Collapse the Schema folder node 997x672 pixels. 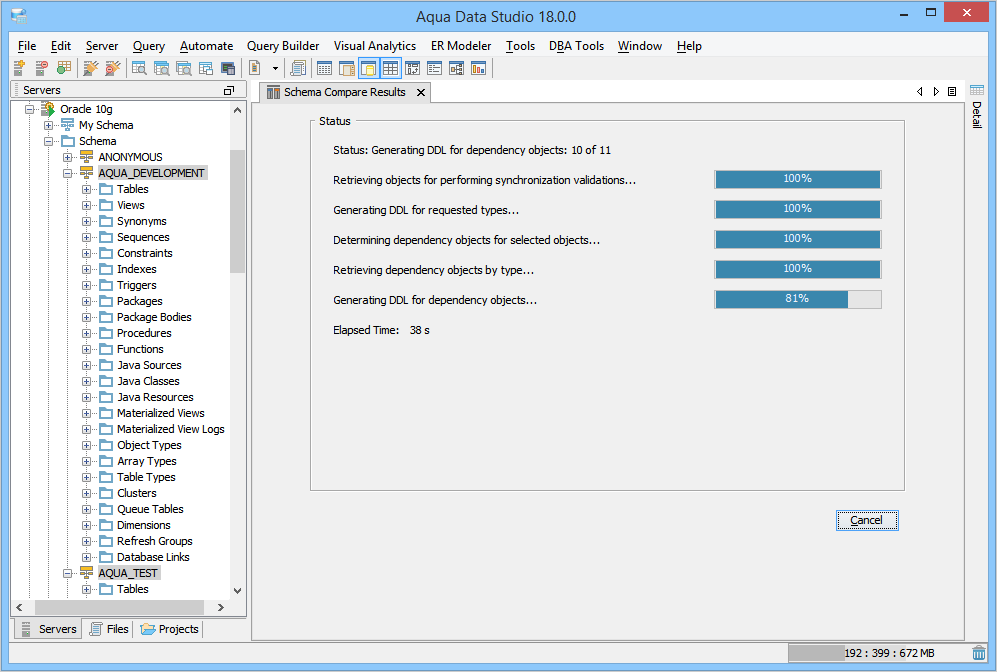pyautogui.click(x=48, y=141)
